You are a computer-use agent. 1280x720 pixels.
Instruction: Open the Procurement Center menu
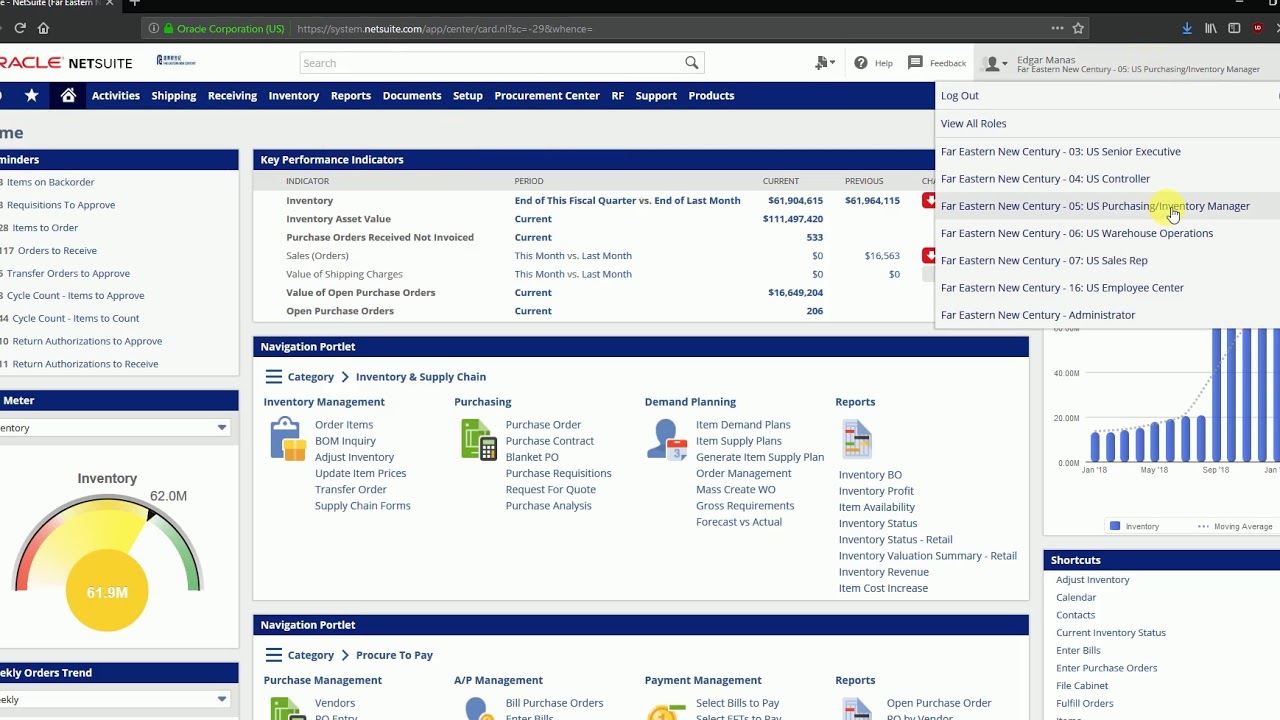(547, 95)
